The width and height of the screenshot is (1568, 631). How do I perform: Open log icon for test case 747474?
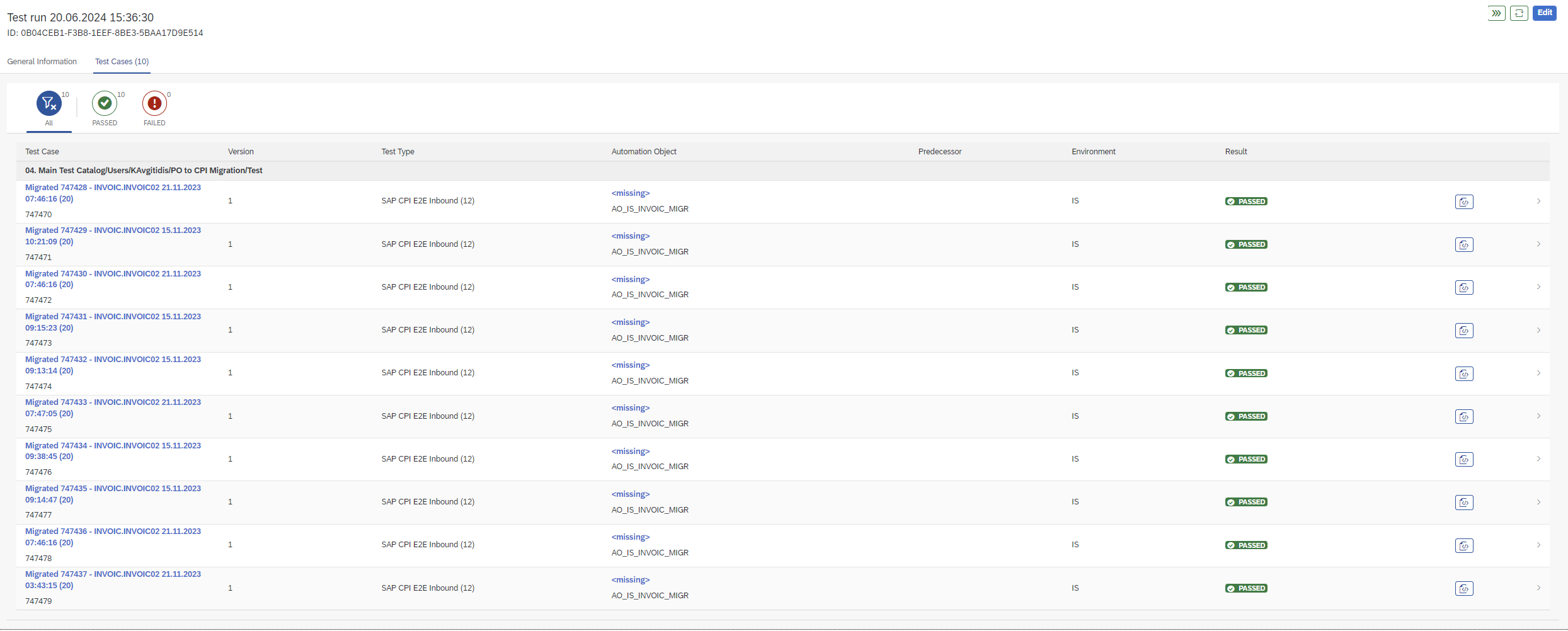coord(1464,374)
